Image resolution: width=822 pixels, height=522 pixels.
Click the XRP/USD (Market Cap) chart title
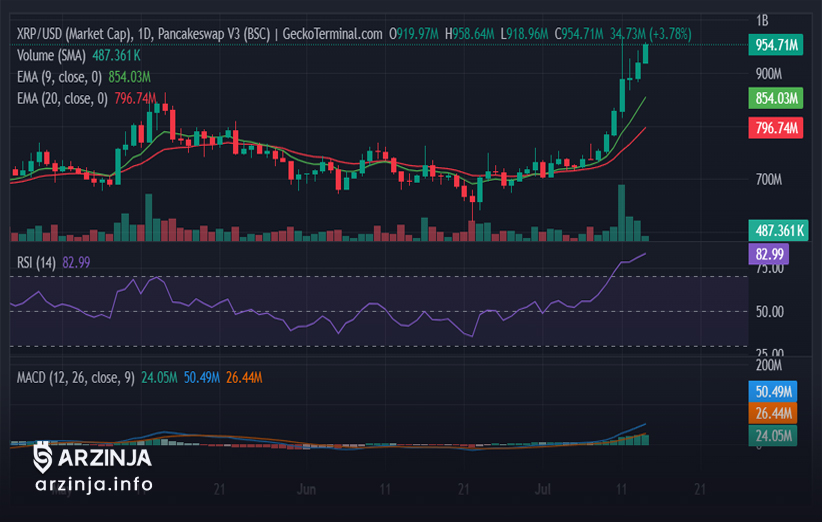(x=73, y=34)
